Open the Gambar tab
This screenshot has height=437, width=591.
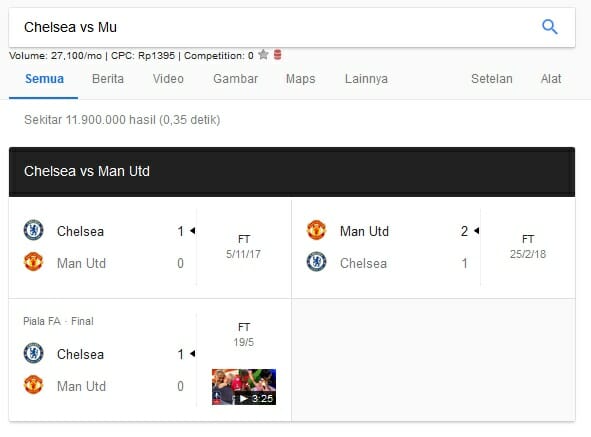(236, 79)
